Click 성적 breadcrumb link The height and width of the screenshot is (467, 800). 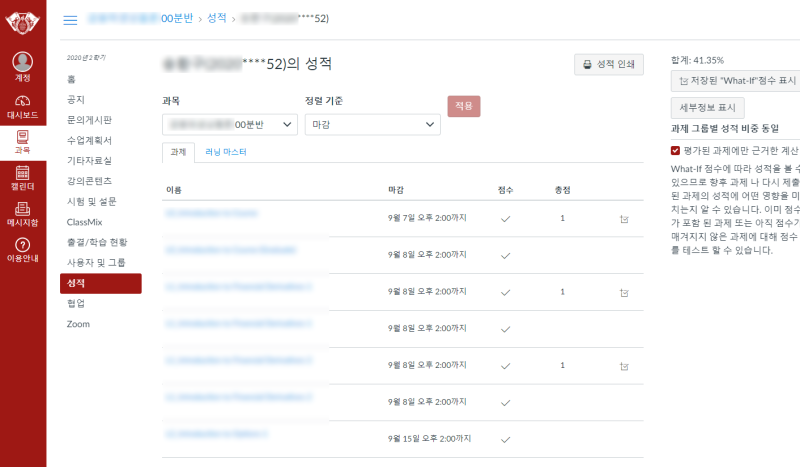(x=217, y=18)
